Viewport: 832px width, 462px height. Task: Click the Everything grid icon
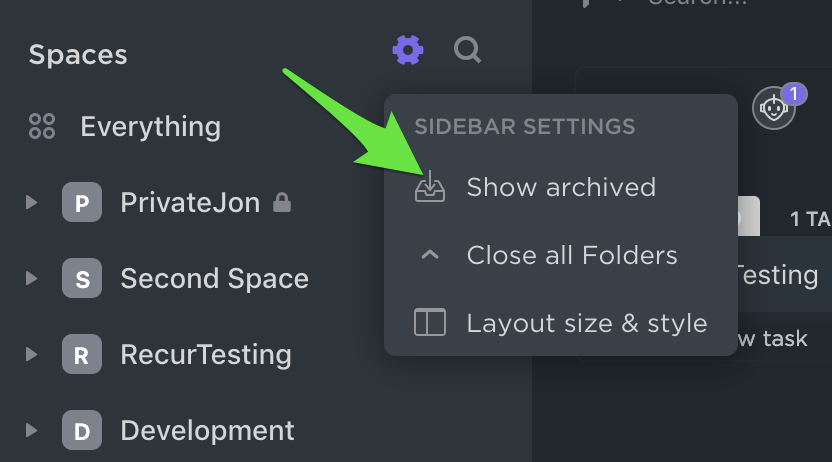coord(42,126)
